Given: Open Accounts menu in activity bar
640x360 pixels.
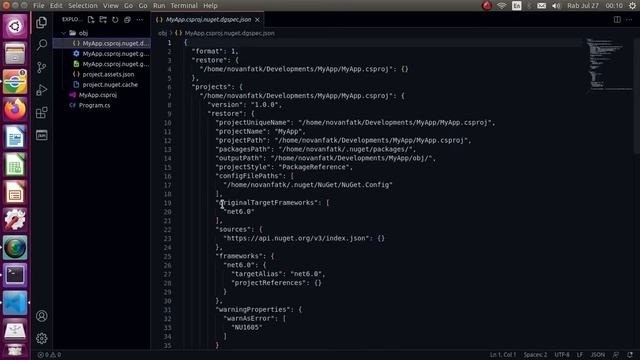Looking at the screenshot, I should [x=42, y=316].
